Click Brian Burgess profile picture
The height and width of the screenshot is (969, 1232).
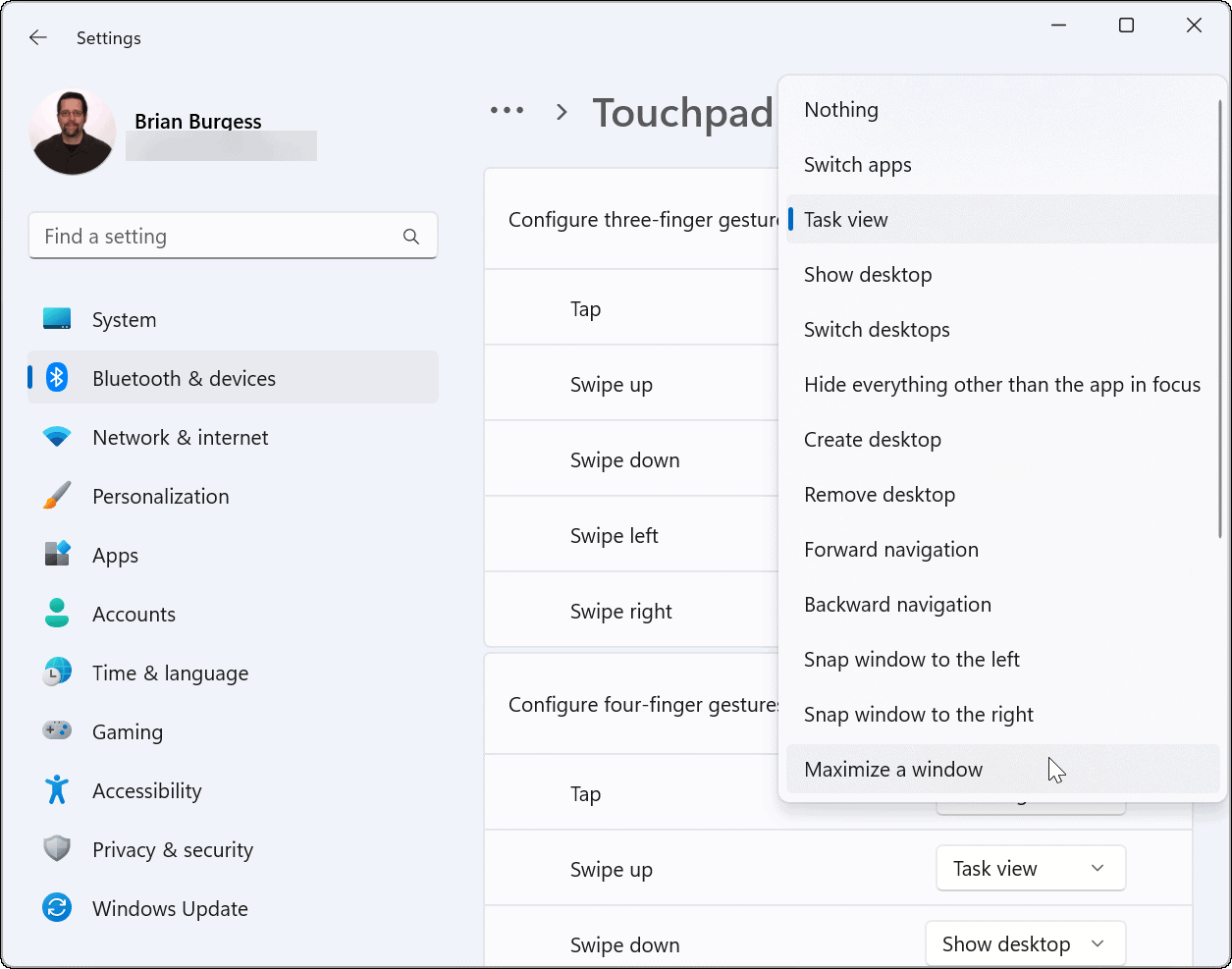tap(72, 130)
